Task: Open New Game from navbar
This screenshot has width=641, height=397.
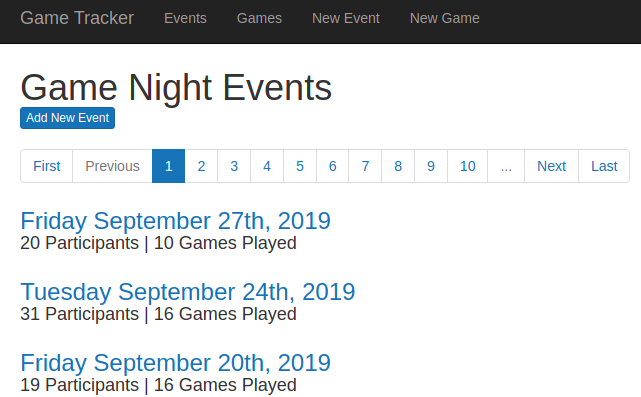Action: coord(445,18)
